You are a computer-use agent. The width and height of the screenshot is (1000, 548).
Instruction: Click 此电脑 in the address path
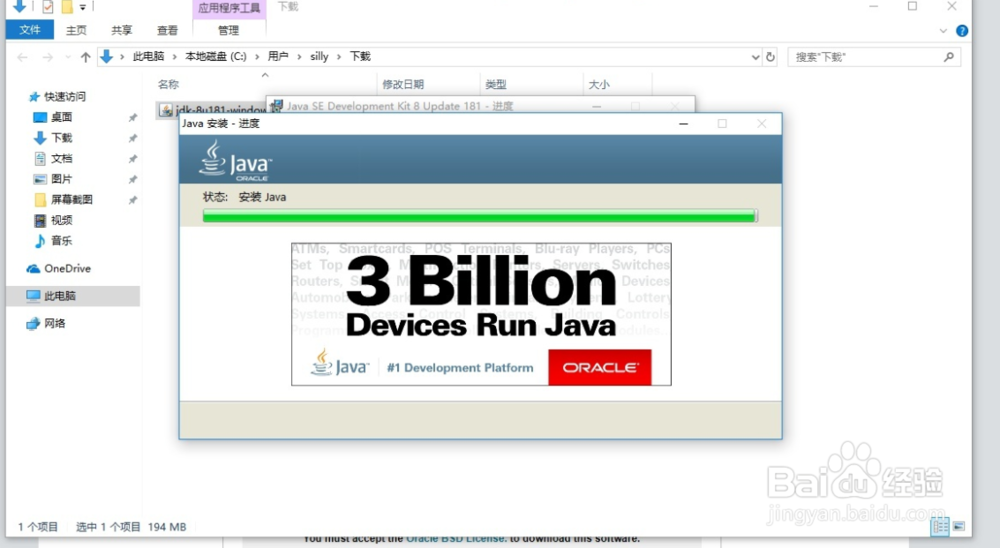click(148, 56)
